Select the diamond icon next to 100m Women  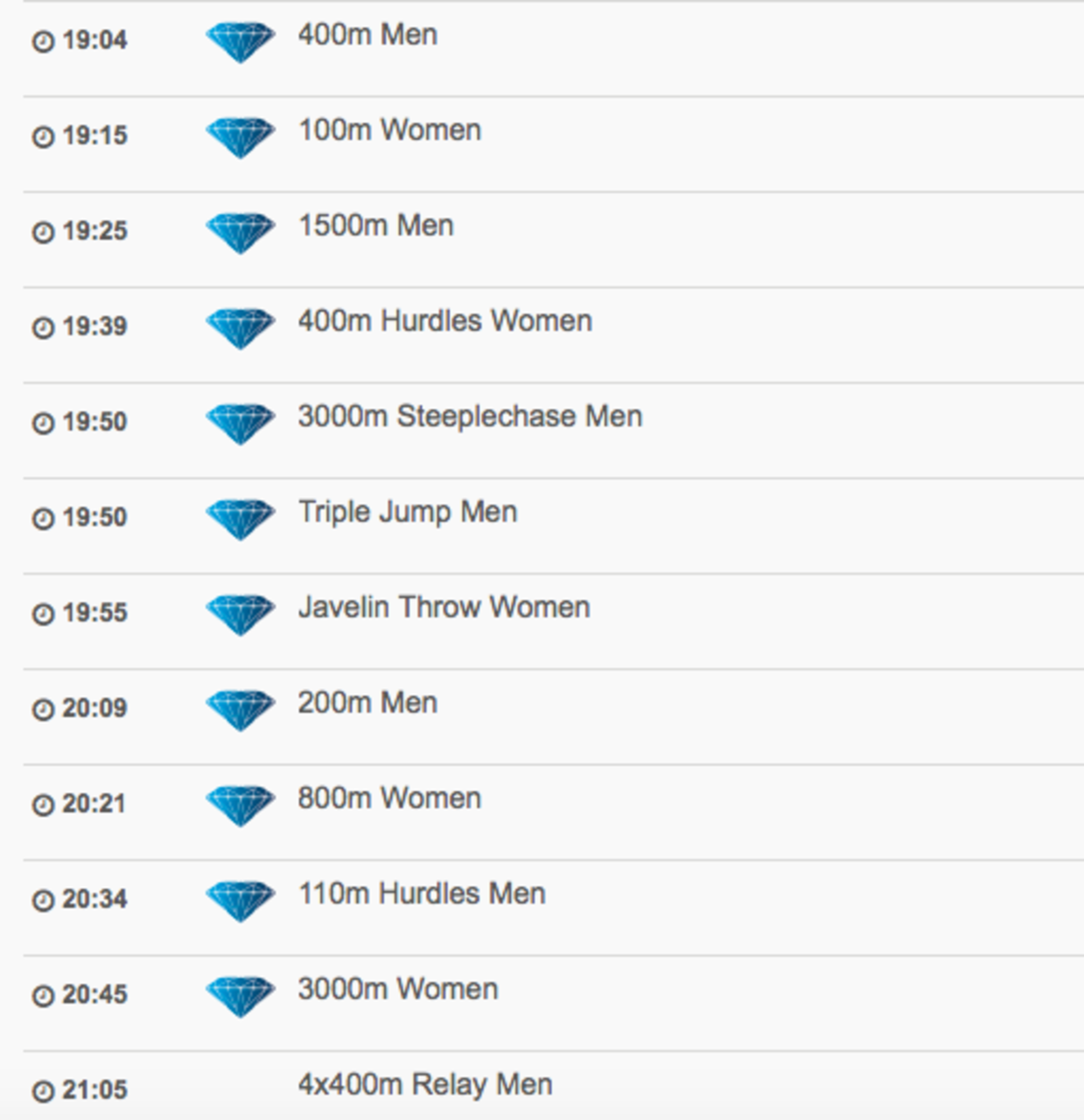coord(240,137)
